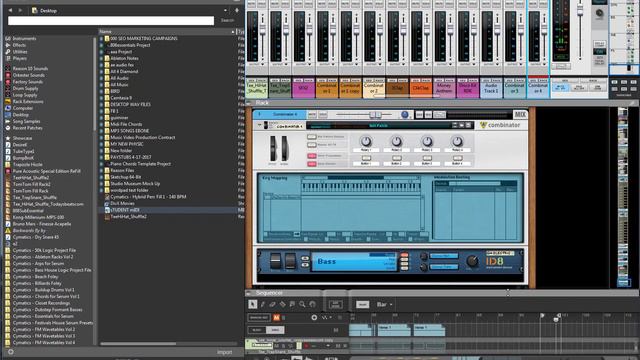Expand the Reason Files folder

(x=102, y=170)
